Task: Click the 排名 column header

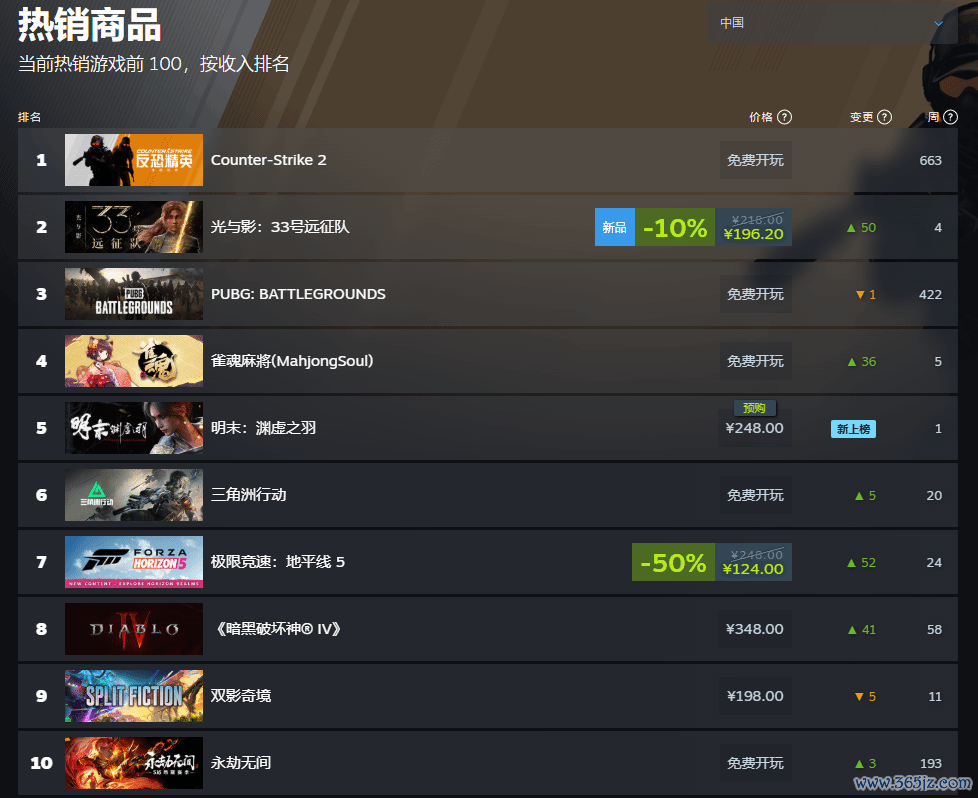Action: (29, 117)
